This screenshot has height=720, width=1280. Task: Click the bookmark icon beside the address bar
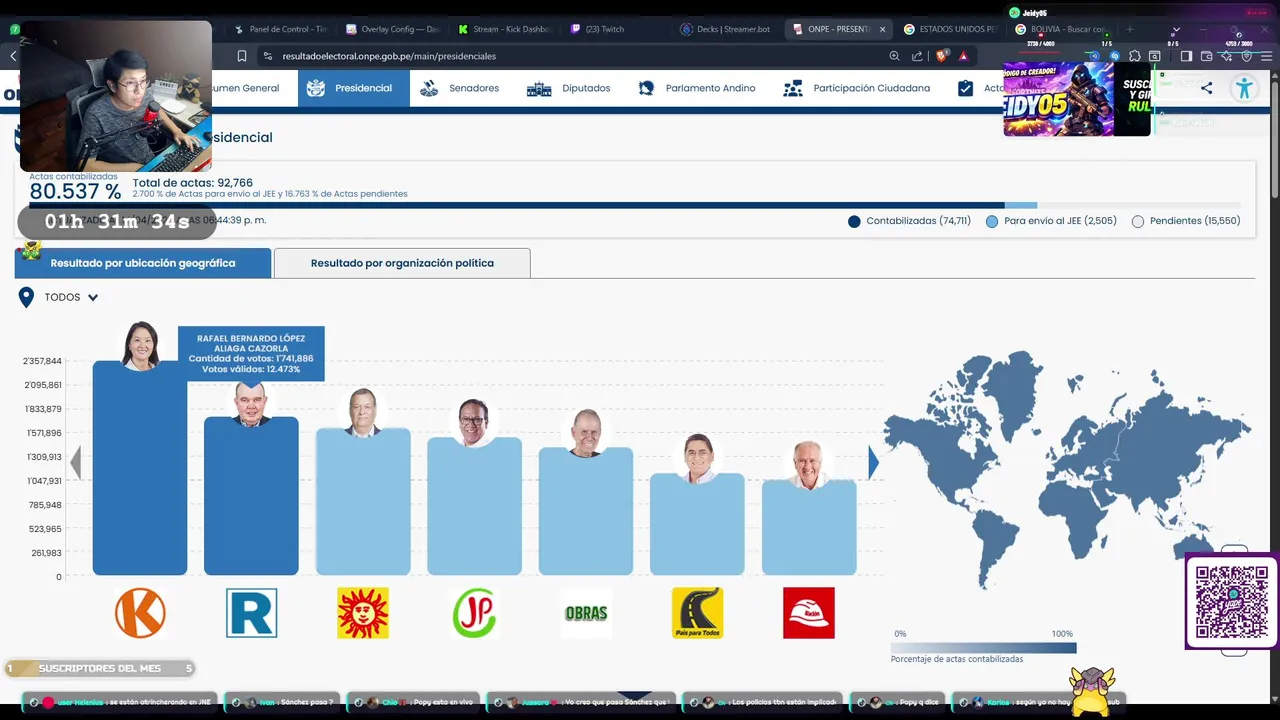[242, 56]
